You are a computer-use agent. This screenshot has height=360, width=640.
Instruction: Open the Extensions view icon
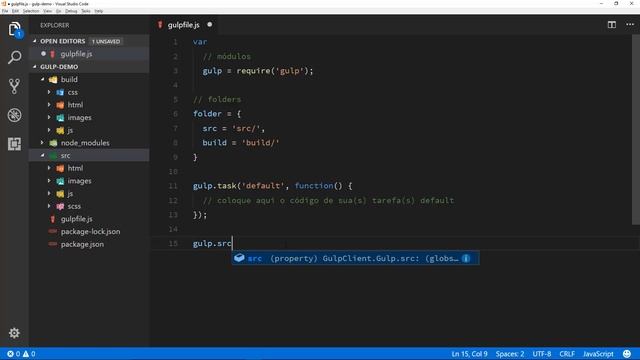pos(14,144)
